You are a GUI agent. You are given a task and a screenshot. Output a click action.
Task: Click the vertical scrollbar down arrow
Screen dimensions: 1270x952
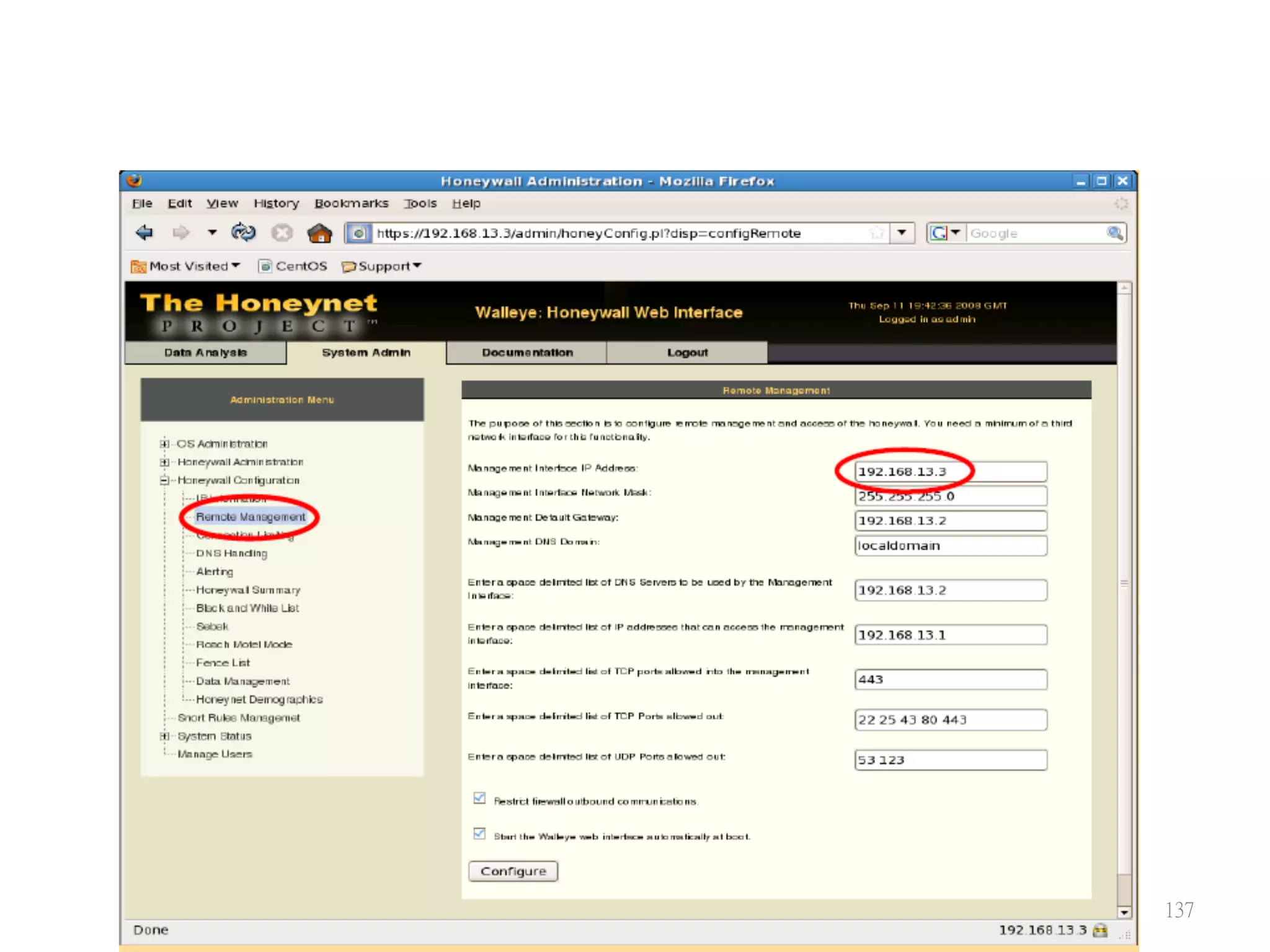click(x=1124, y=912)
